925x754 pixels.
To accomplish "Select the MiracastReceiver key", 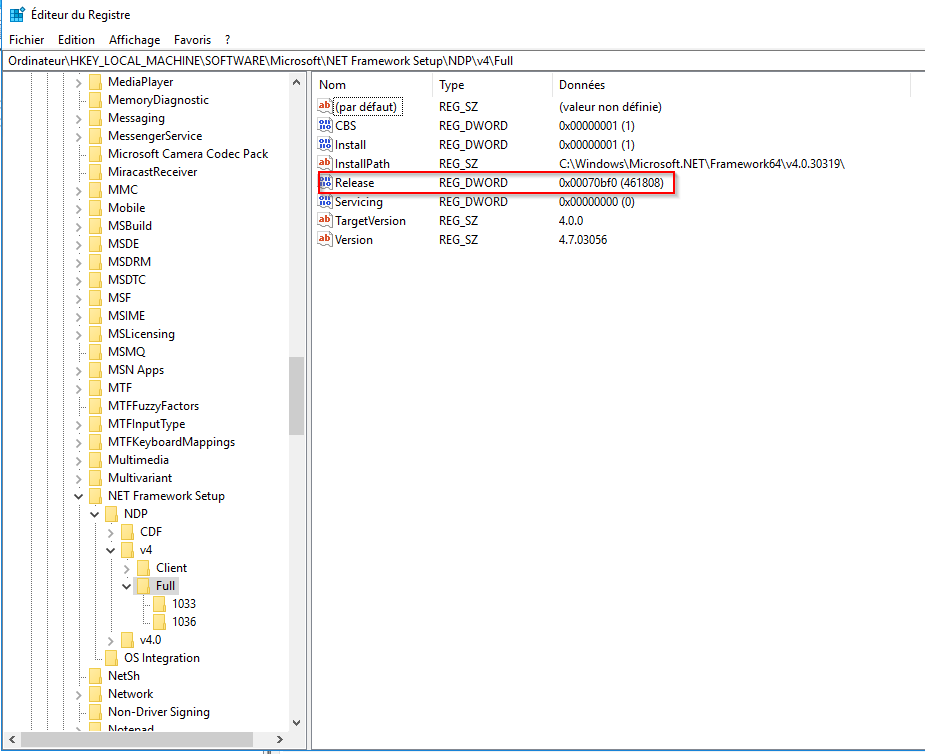I will pyautogui.click(x=152, y=172).
